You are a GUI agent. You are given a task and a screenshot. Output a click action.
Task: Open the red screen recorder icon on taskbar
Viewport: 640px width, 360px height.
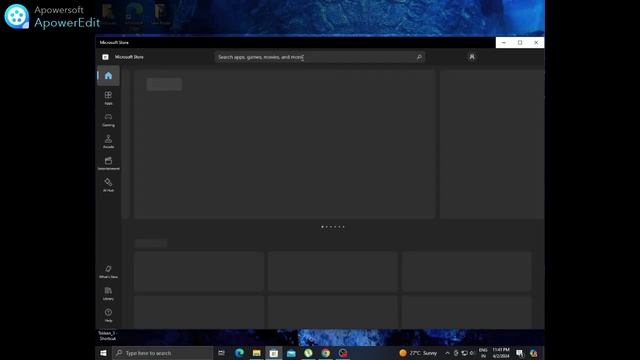click(343, 353)
